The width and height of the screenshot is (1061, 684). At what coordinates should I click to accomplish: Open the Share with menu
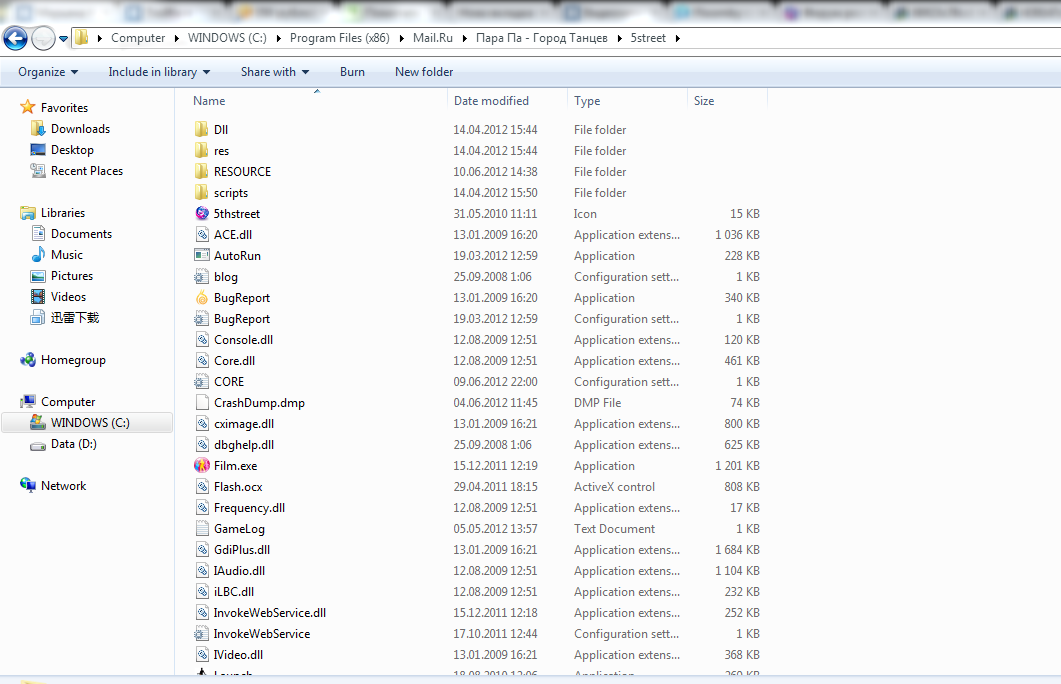(x=275, y=72)
